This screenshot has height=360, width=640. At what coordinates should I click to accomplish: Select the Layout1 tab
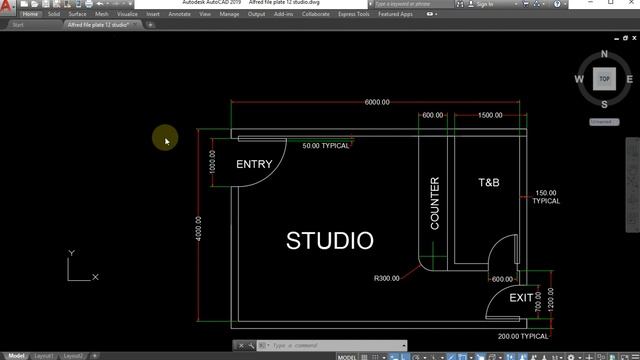coord(44,356)
